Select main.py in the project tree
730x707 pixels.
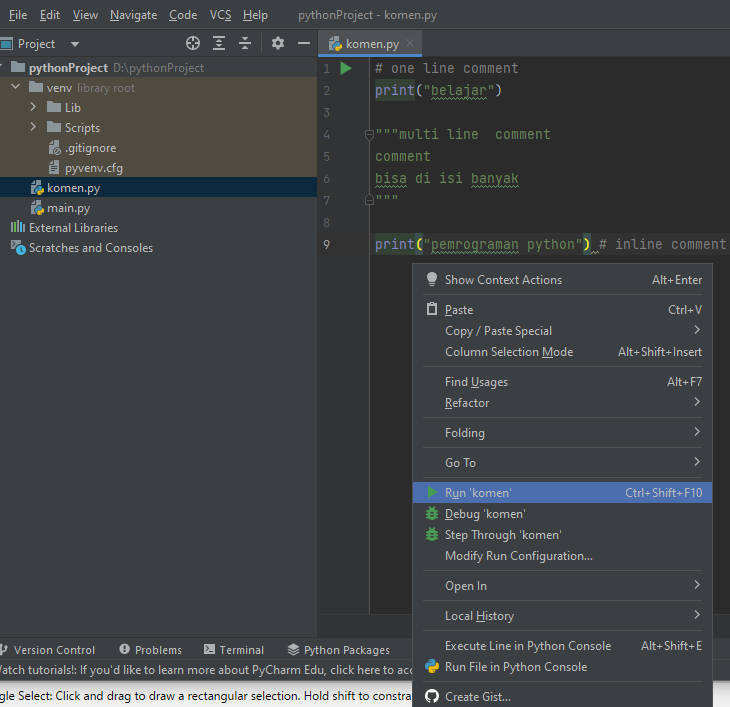[x=158, y=208]
